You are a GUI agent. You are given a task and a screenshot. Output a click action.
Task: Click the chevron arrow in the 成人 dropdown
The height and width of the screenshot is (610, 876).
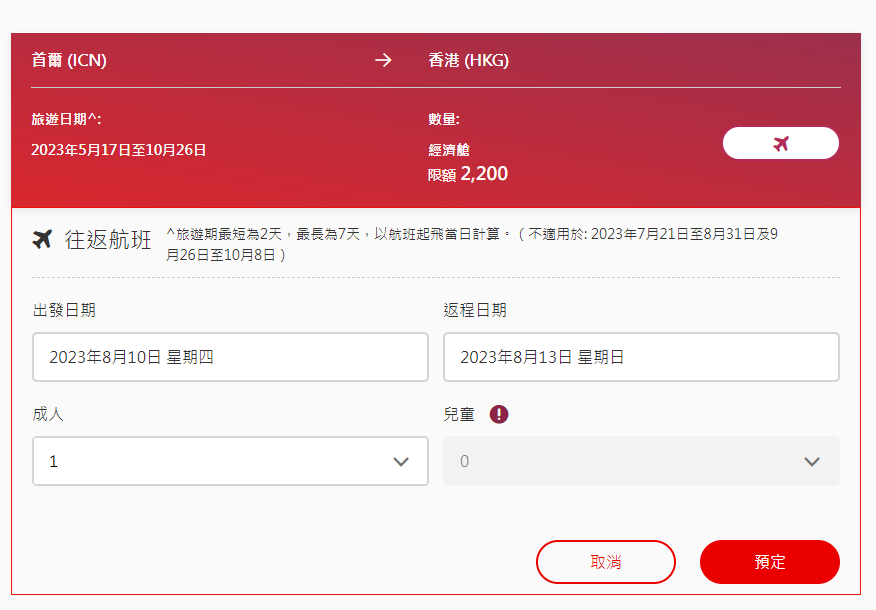tap(401, 461)
